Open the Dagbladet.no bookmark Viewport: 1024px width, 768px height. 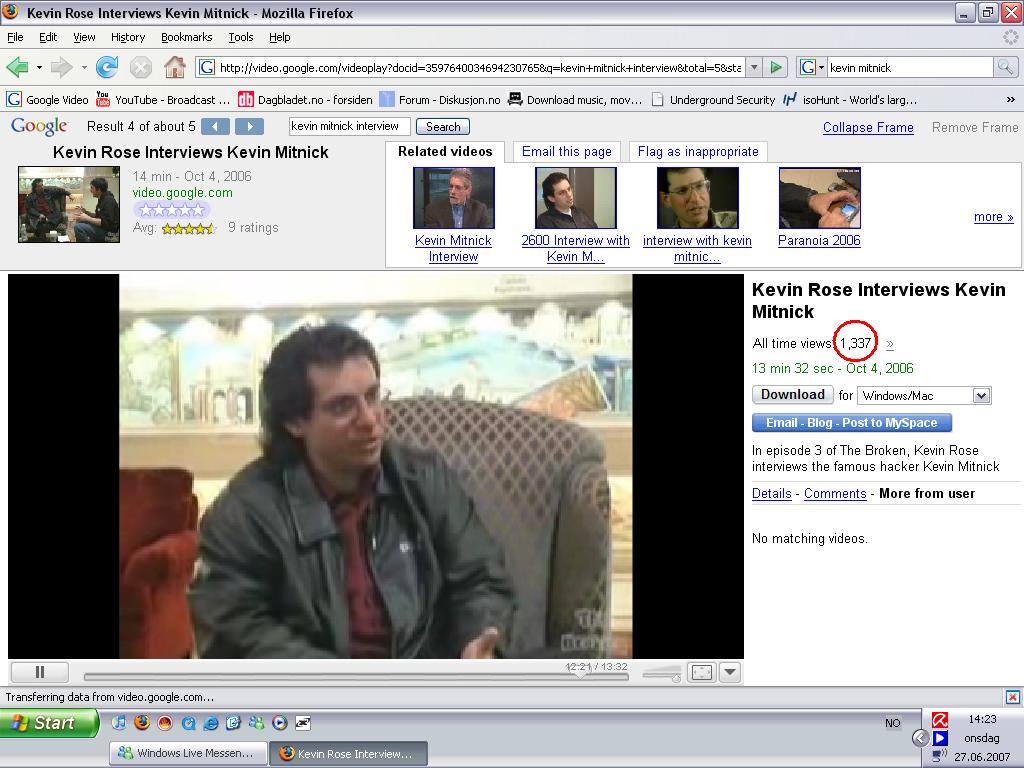coord(305,100)
